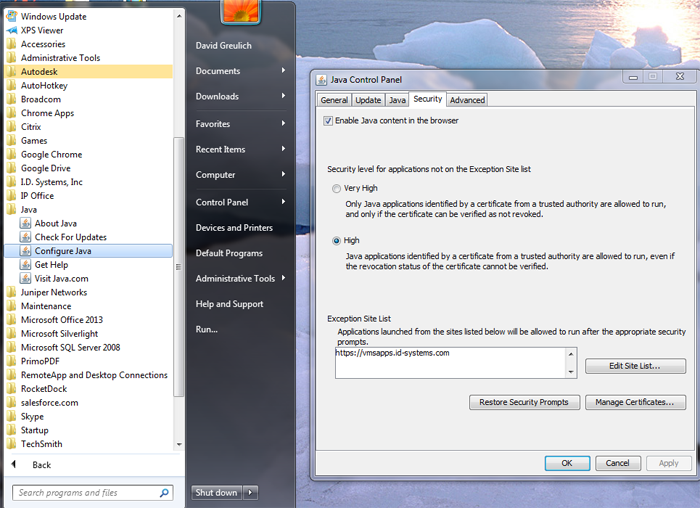
Task: Click the Get Help Java icon
Action: coord(25,265)
